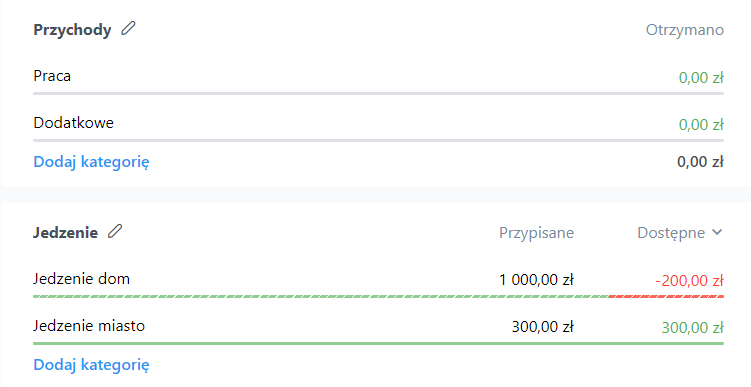
Task: Click the Przychody section title
Action: [72, 30]
